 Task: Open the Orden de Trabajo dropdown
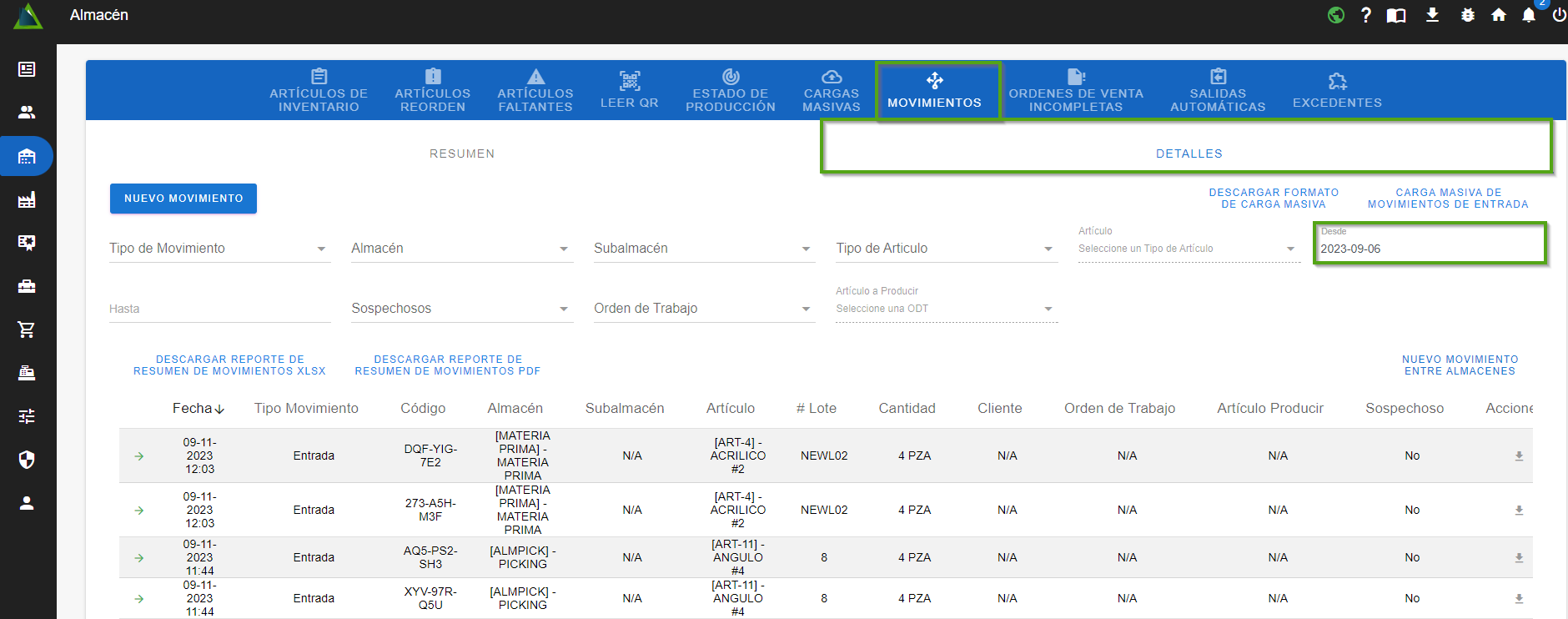703,309
